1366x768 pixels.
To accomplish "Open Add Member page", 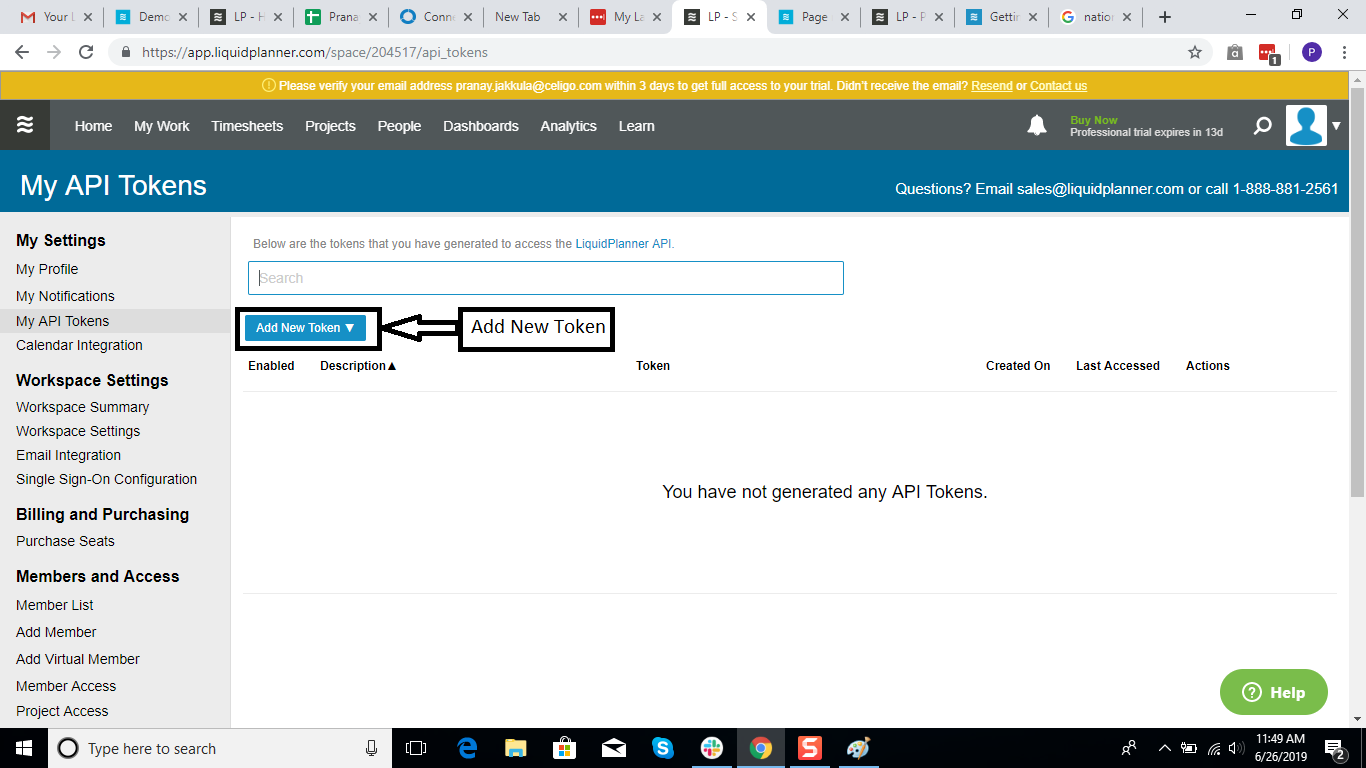I will pyautogui.click(x=56, y=632).
